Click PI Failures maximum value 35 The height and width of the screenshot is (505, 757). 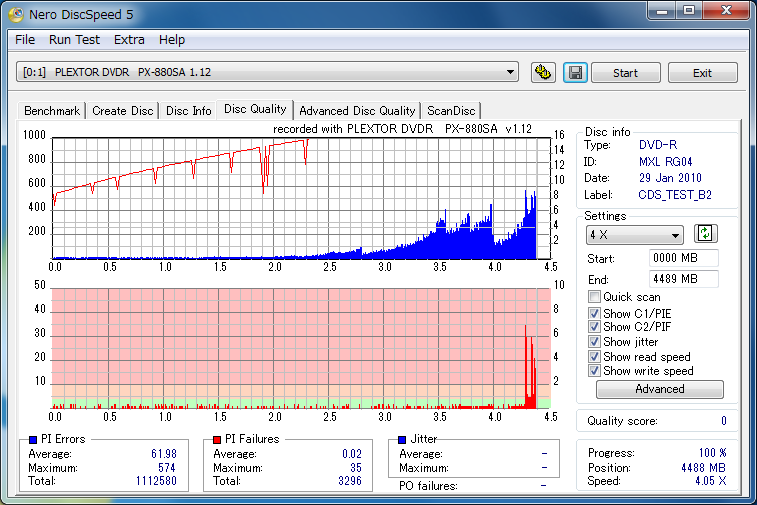click(356, 467)
